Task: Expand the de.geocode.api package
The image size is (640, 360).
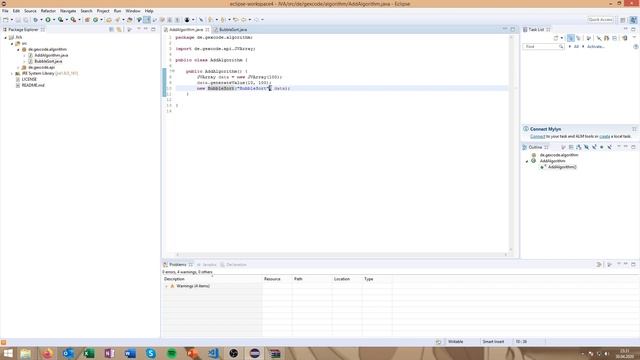Action: [x=18, y=67]
